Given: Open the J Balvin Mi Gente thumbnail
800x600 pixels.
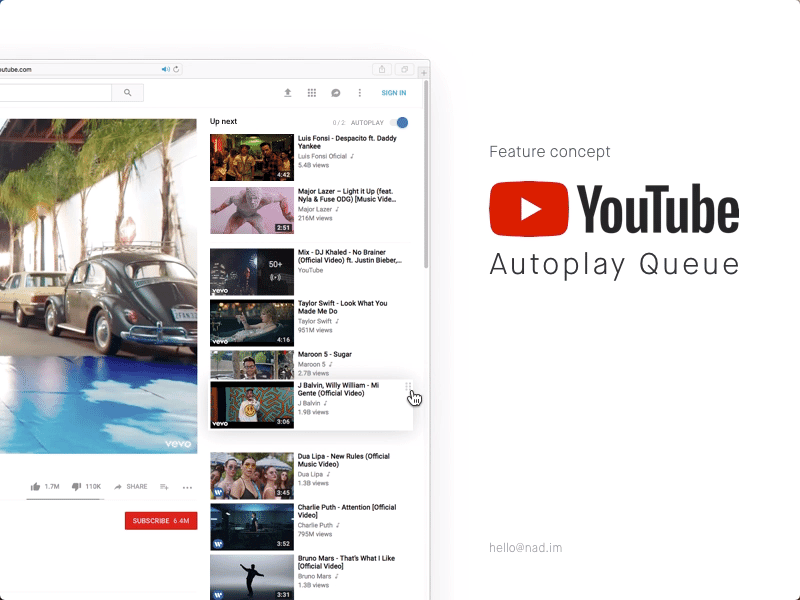Looking at the screenshot, I should point(252,405).
